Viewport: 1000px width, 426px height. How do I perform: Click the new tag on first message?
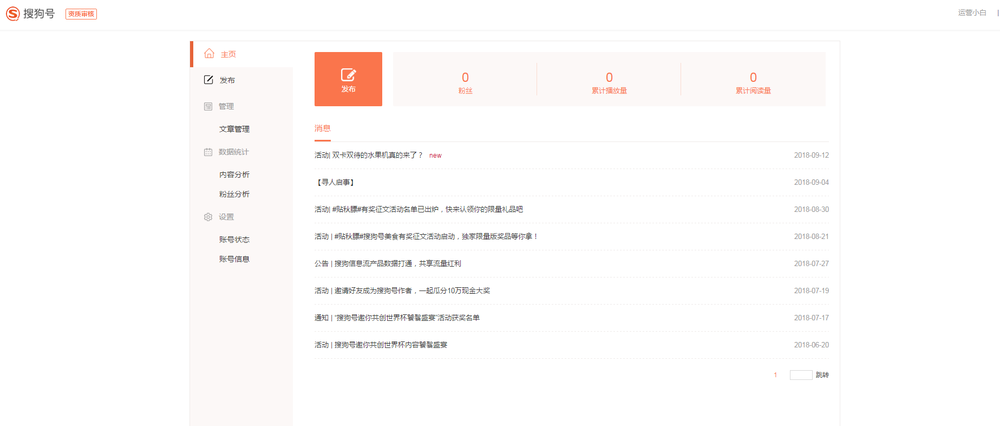(x=436, y=155)
